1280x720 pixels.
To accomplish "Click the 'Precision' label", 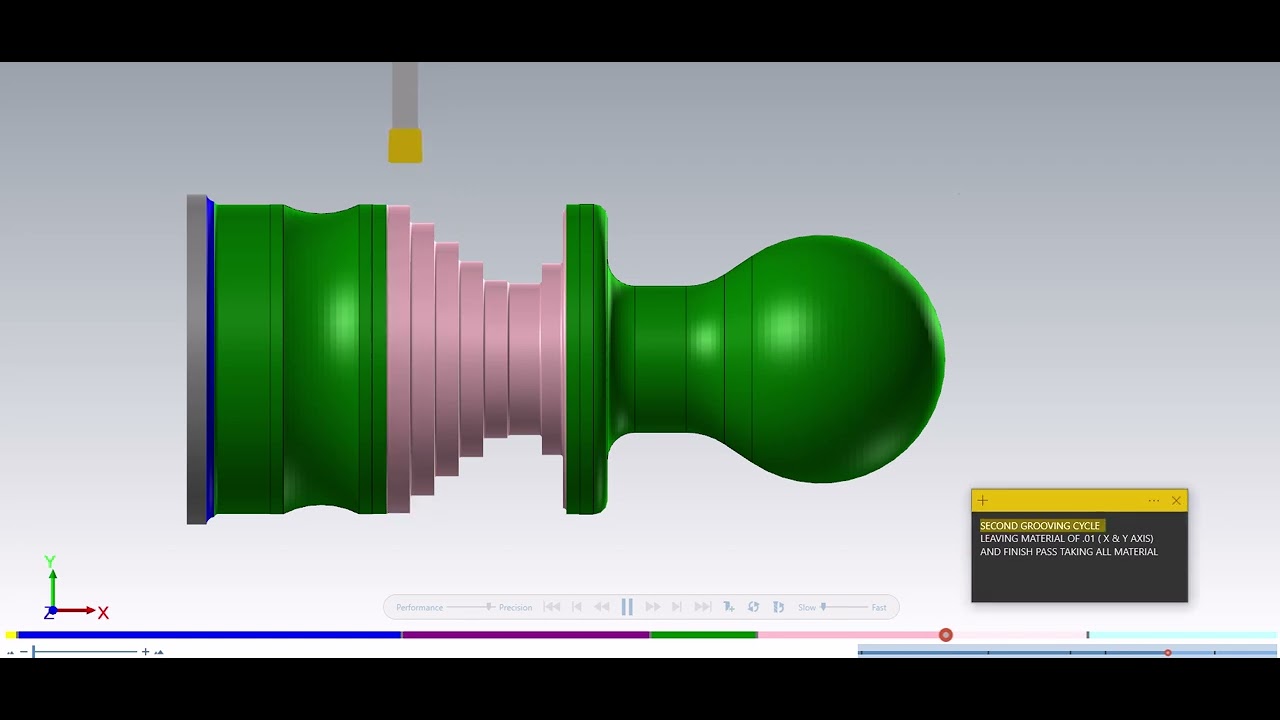I will tap(516, 607).
